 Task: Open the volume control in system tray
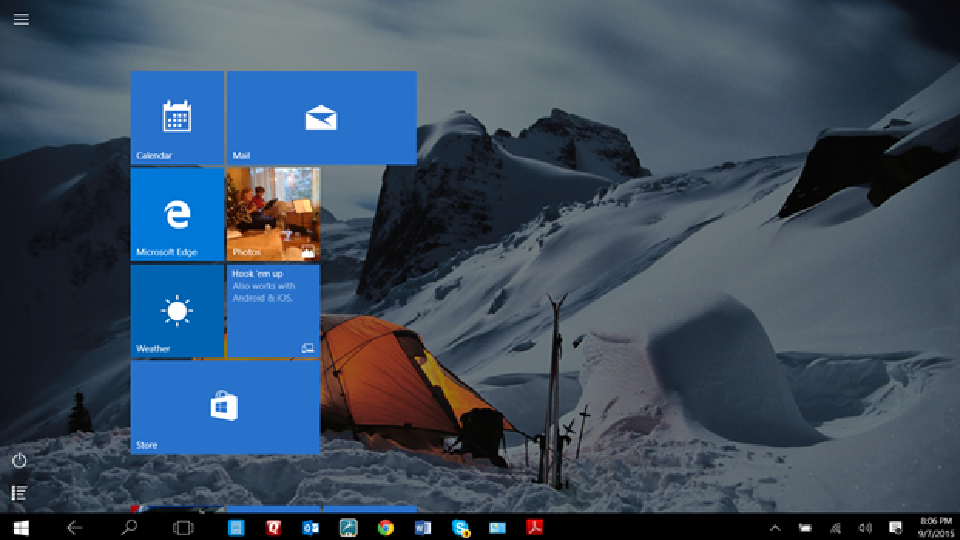click(x=865, y=527)
